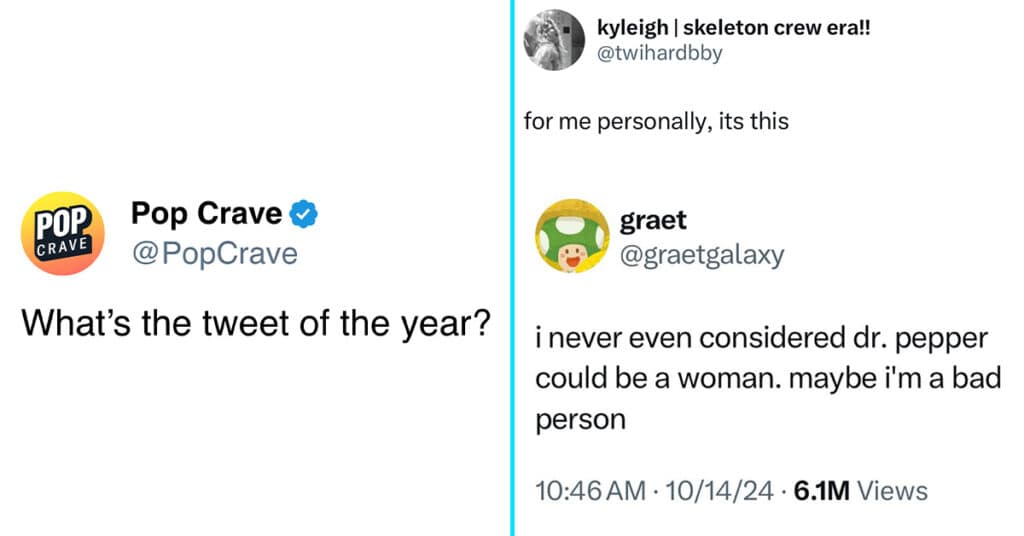The image size is (1024, 536).
Task: Open the quoted dr. pepper tweet text
Action: coord(768,379)
